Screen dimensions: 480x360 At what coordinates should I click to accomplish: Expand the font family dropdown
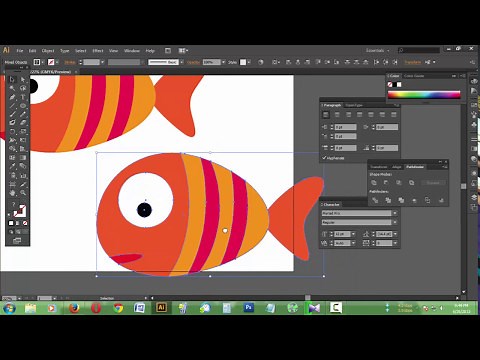395,213
